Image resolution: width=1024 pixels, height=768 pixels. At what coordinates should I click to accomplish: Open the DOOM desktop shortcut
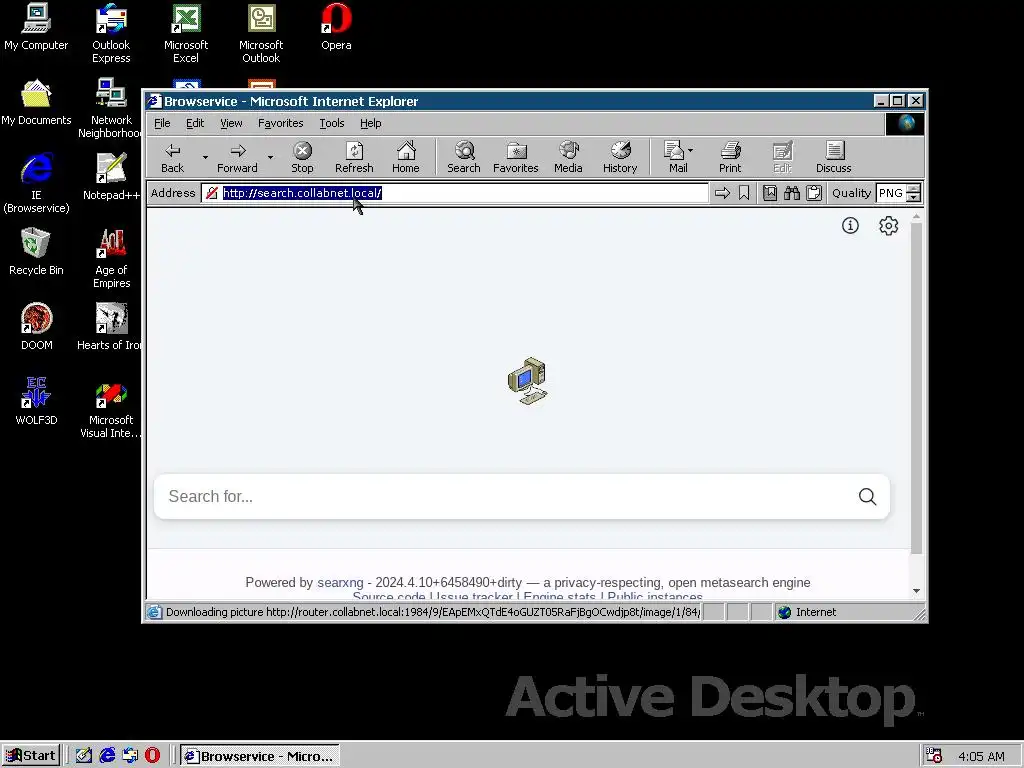coord(37,327)
